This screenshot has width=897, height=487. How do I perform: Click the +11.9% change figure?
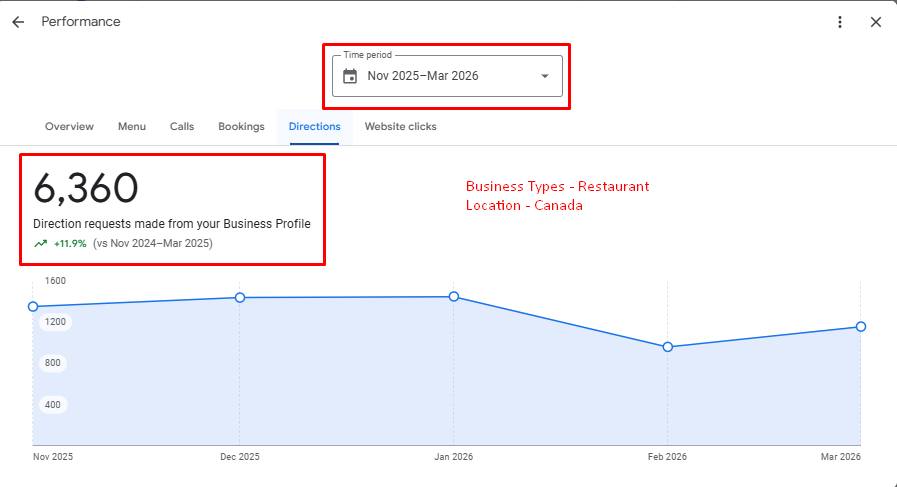(70, 243)
